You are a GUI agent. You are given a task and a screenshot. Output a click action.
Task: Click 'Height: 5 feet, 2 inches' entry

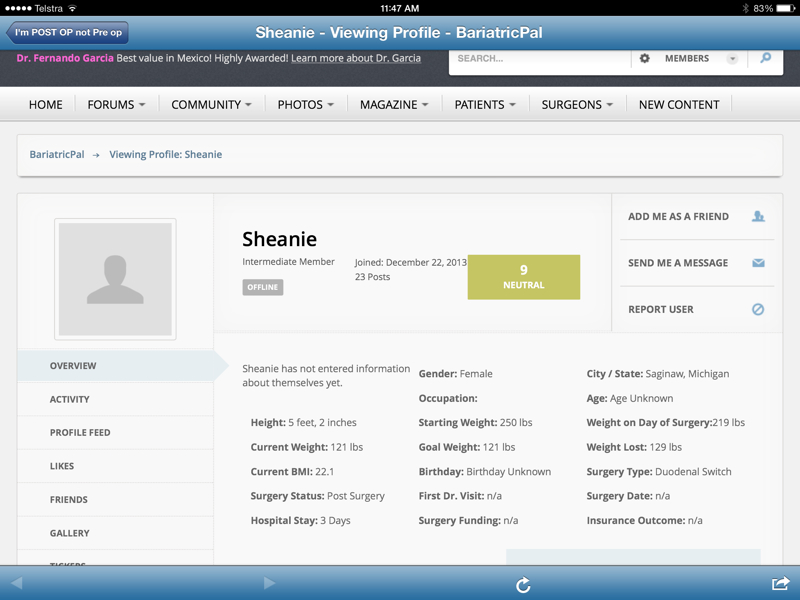click(304, 422)
